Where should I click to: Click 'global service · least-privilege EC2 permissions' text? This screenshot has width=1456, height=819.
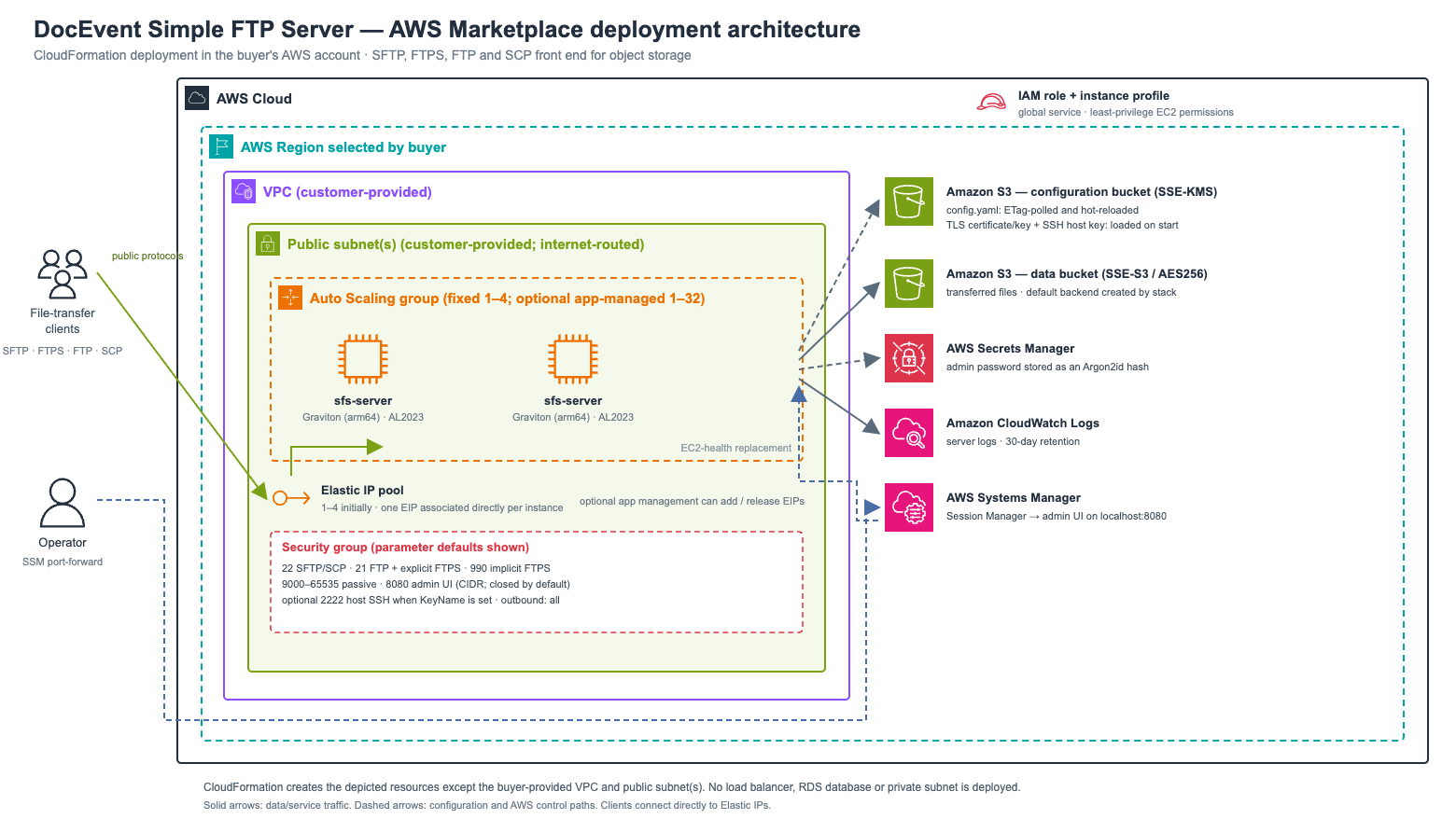click(1126, 112)
